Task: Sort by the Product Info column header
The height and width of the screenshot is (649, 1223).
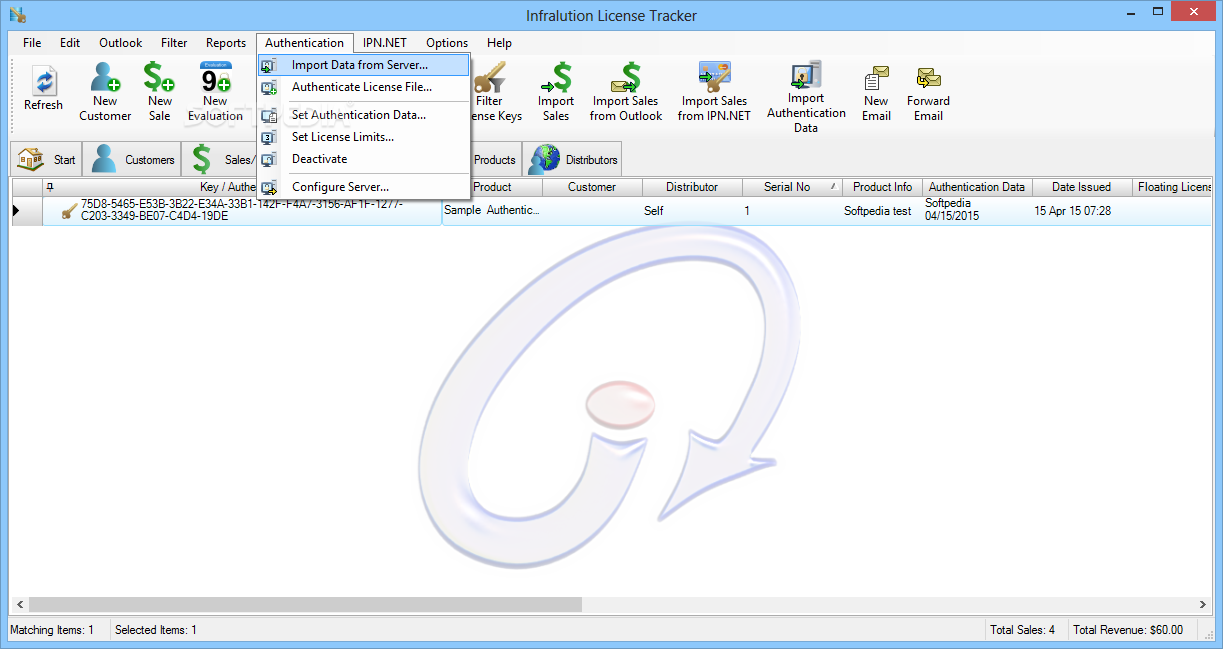Action: (882, 187)
